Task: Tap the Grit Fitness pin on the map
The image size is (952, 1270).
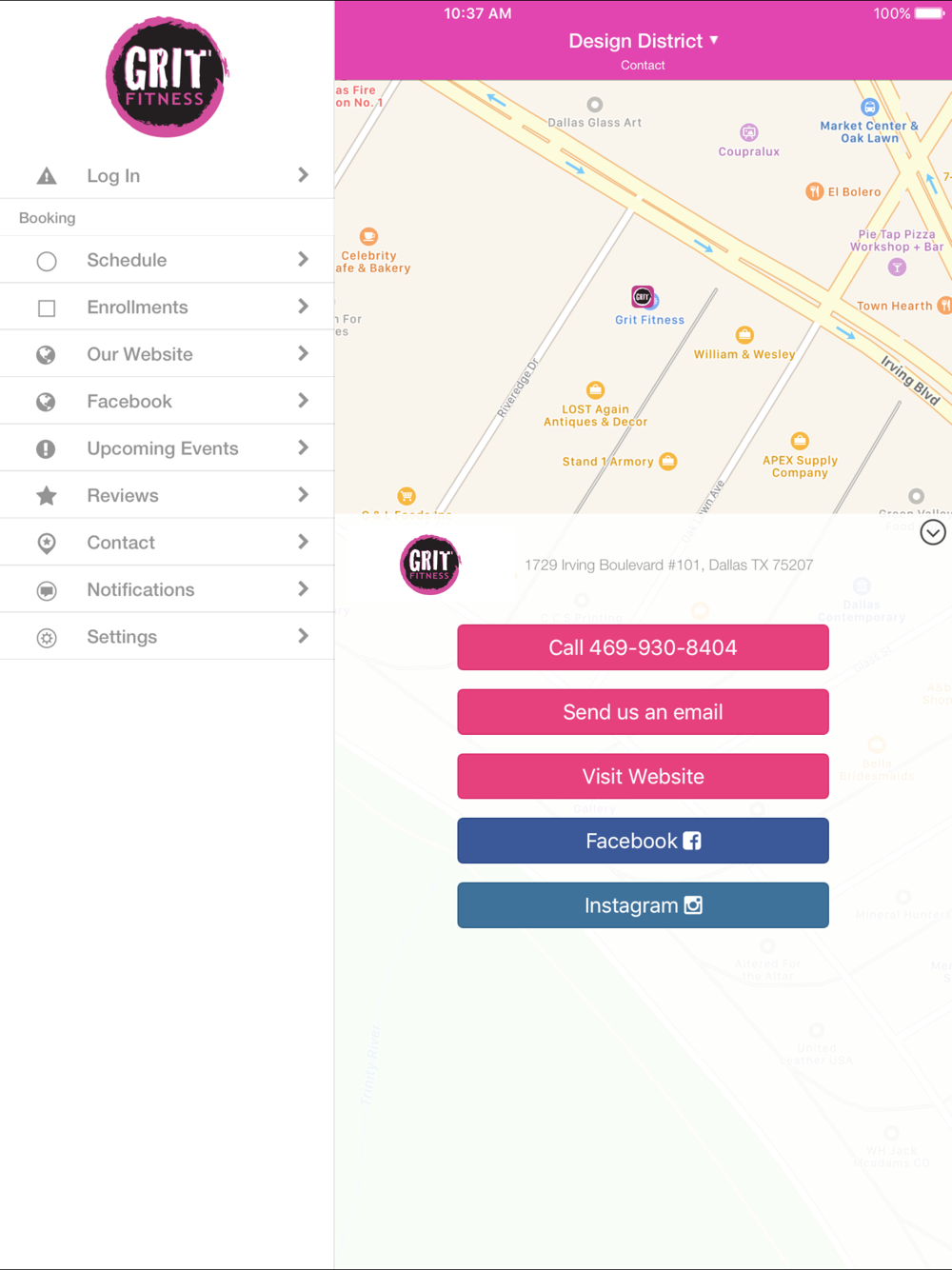Action: [644, 297]
